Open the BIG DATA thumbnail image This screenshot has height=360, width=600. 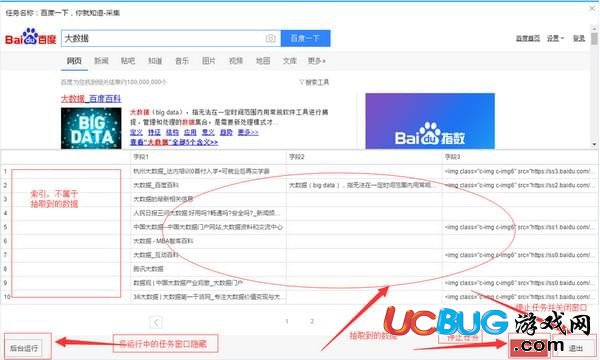point(91,128)
